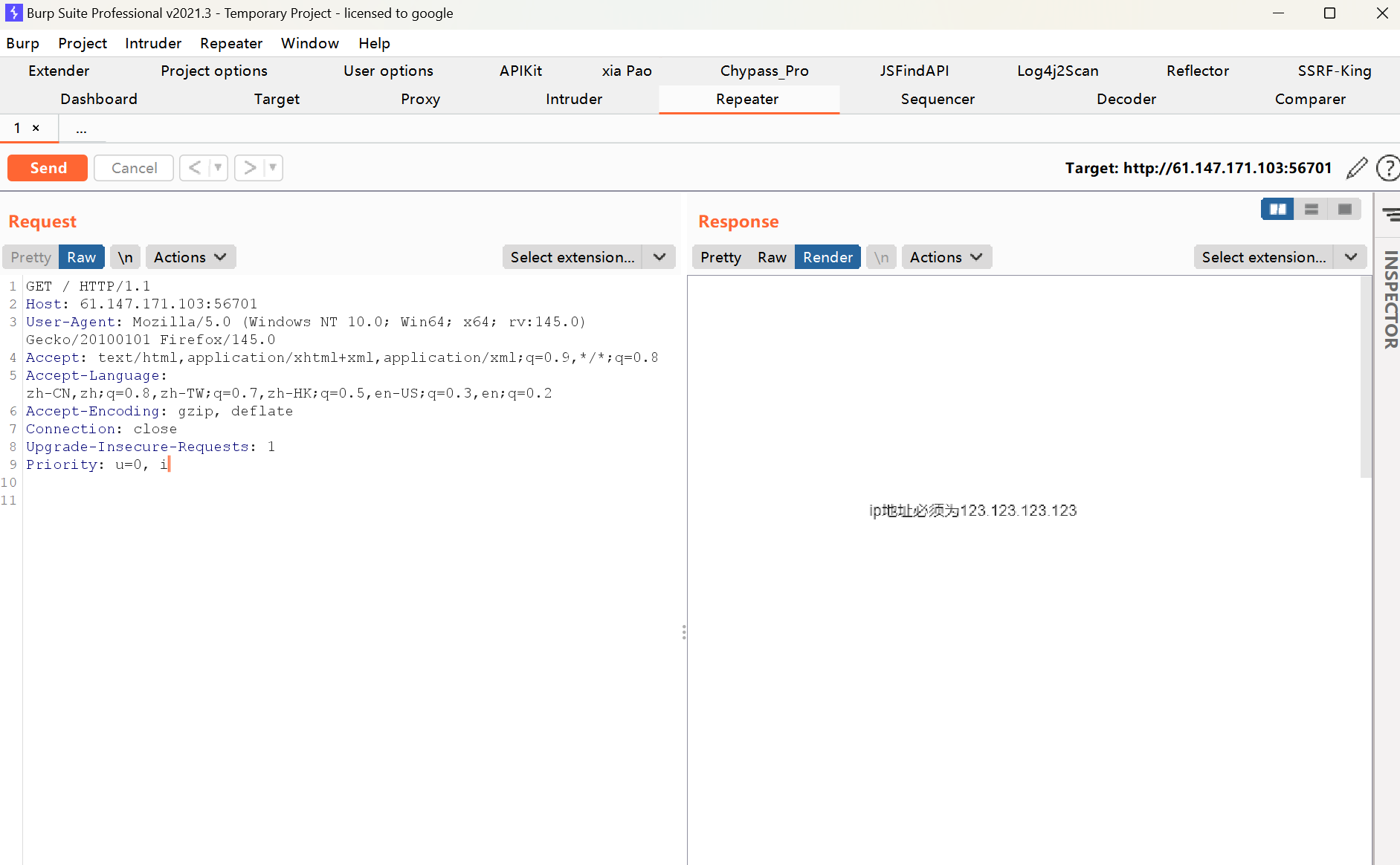Viewport: 1400px width, 865px height.
Task: Open the Repeater help question mark icon
Action: pos(1387,168)
